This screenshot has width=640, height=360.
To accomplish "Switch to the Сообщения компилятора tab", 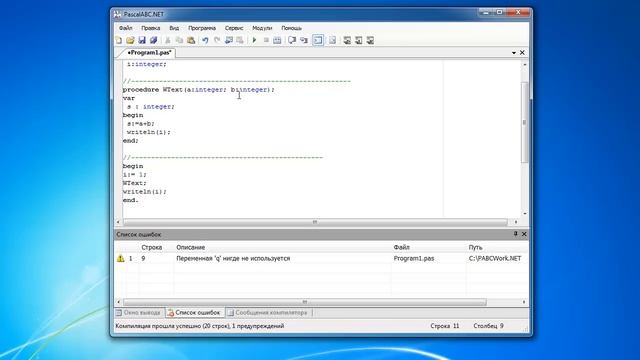I will pyautogui.click(x=268, y=313).
